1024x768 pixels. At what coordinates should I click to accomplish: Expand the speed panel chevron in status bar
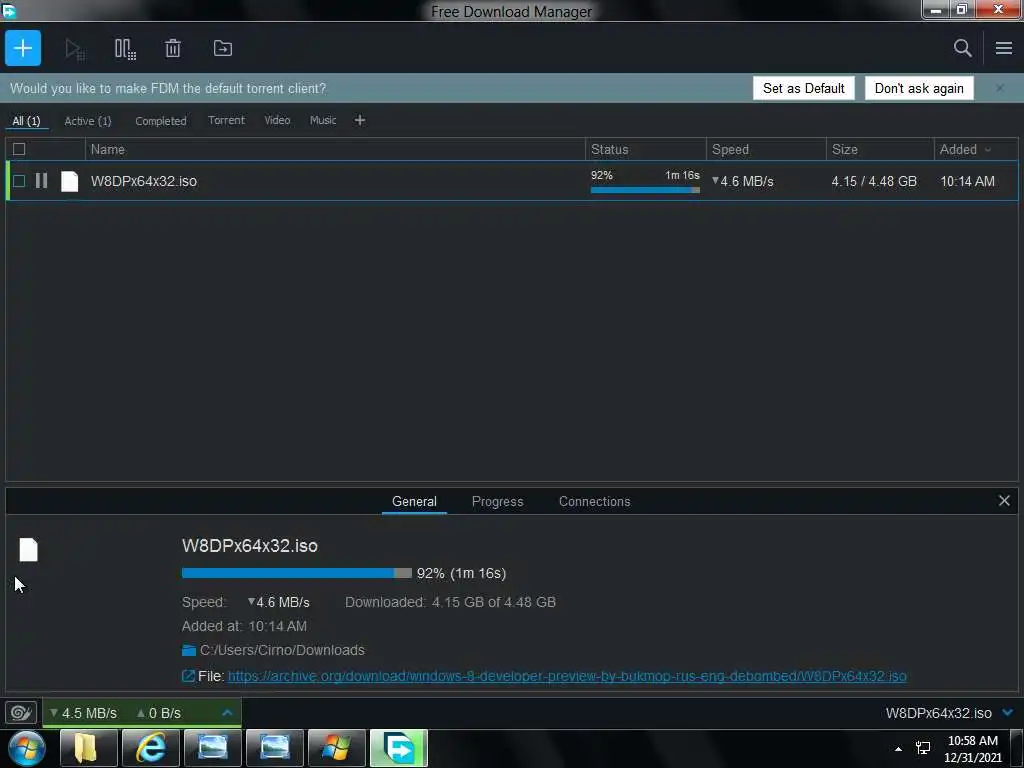click(x=227, y=712)
